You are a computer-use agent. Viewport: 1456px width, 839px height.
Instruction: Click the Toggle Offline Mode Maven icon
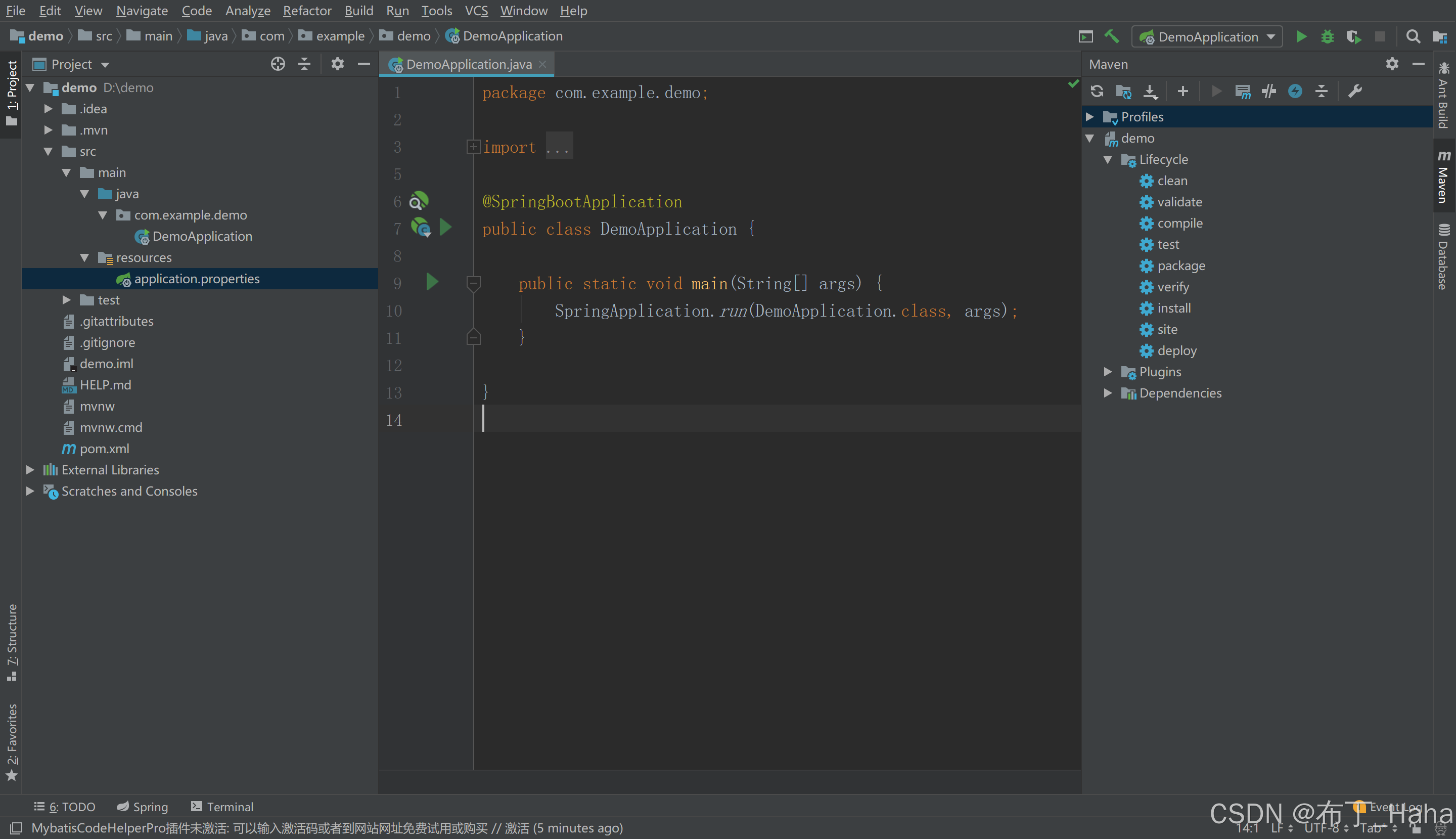point(1269,91)
